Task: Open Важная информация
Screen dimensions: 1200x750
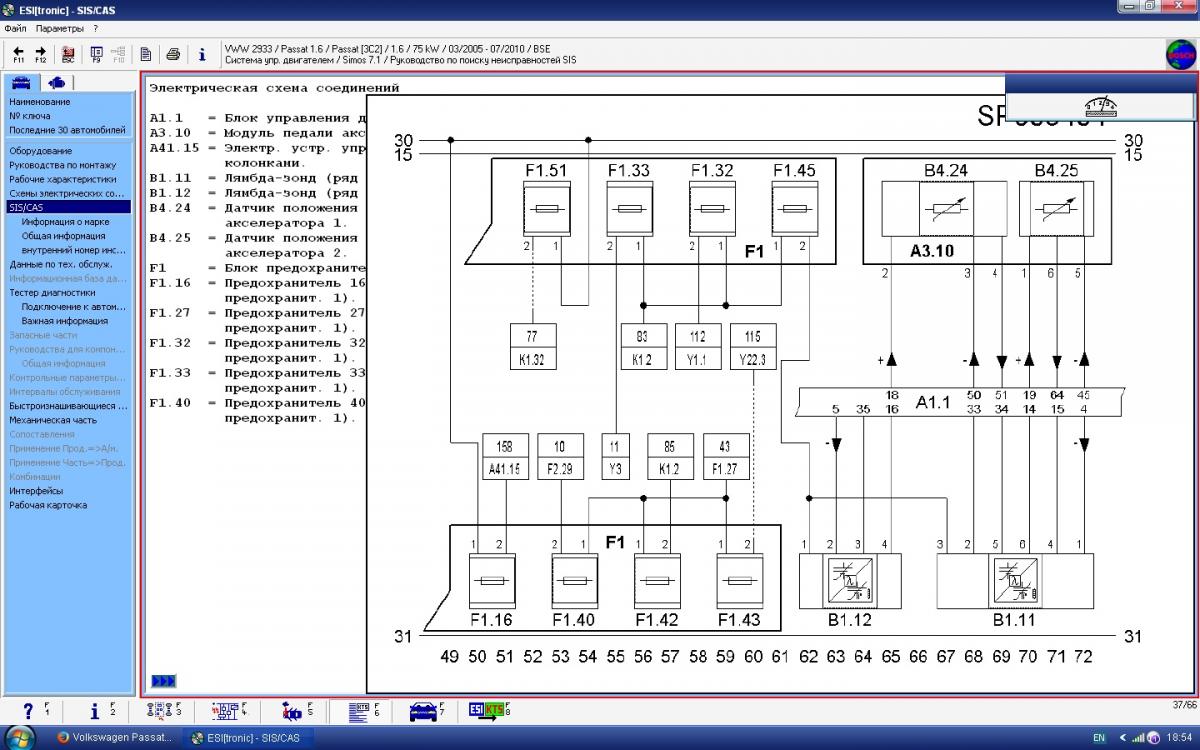Action: coord(65,321)
